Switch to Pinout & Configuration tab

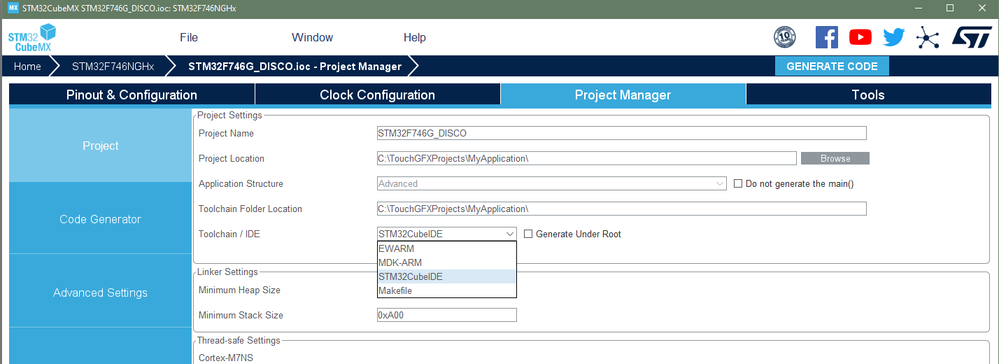coord(132,95)
